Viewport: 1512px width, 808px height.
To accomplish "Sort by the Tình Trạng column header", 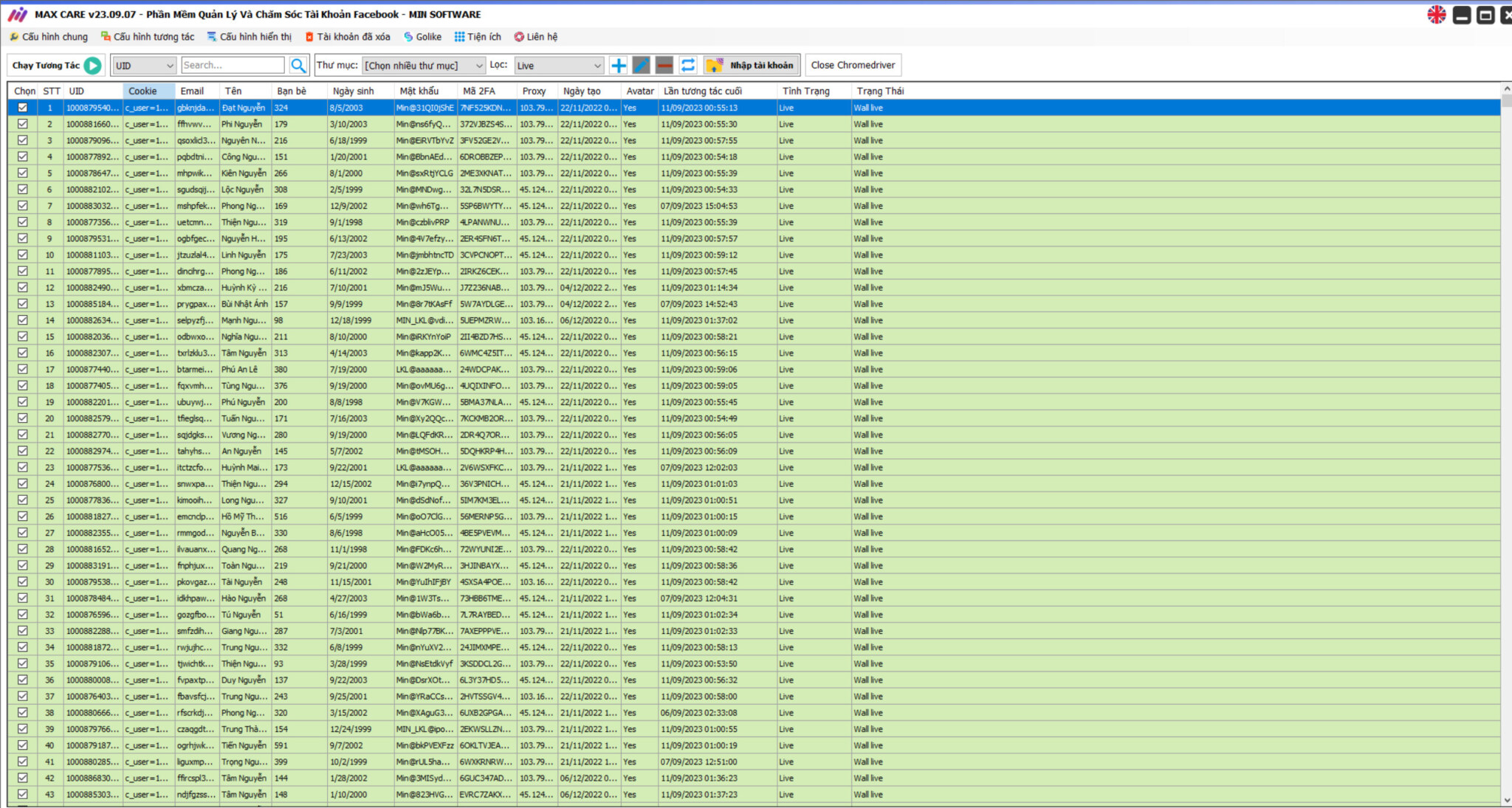I will click(x=814, y=91).
